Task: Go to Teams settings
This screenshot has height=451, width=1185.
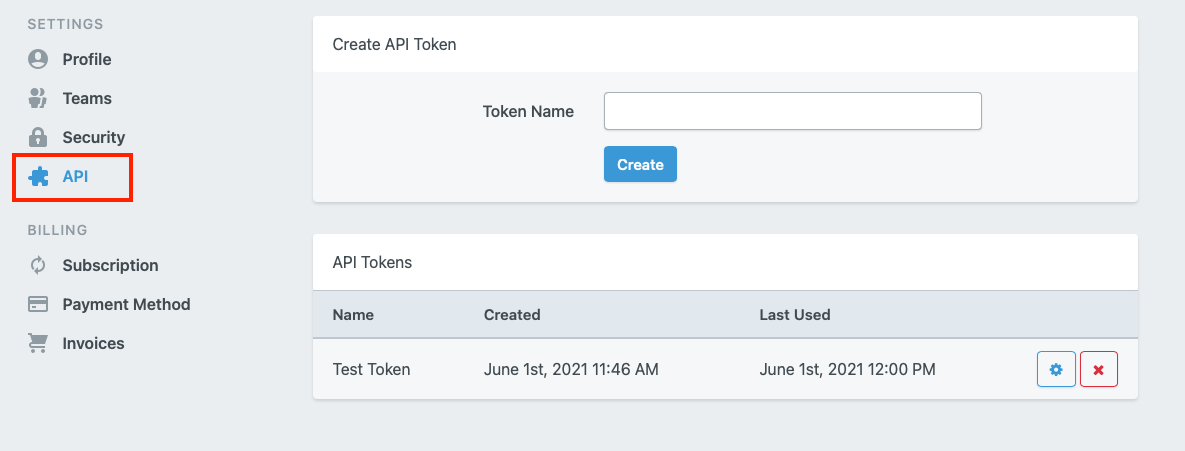Action: [x=87, y=98]
